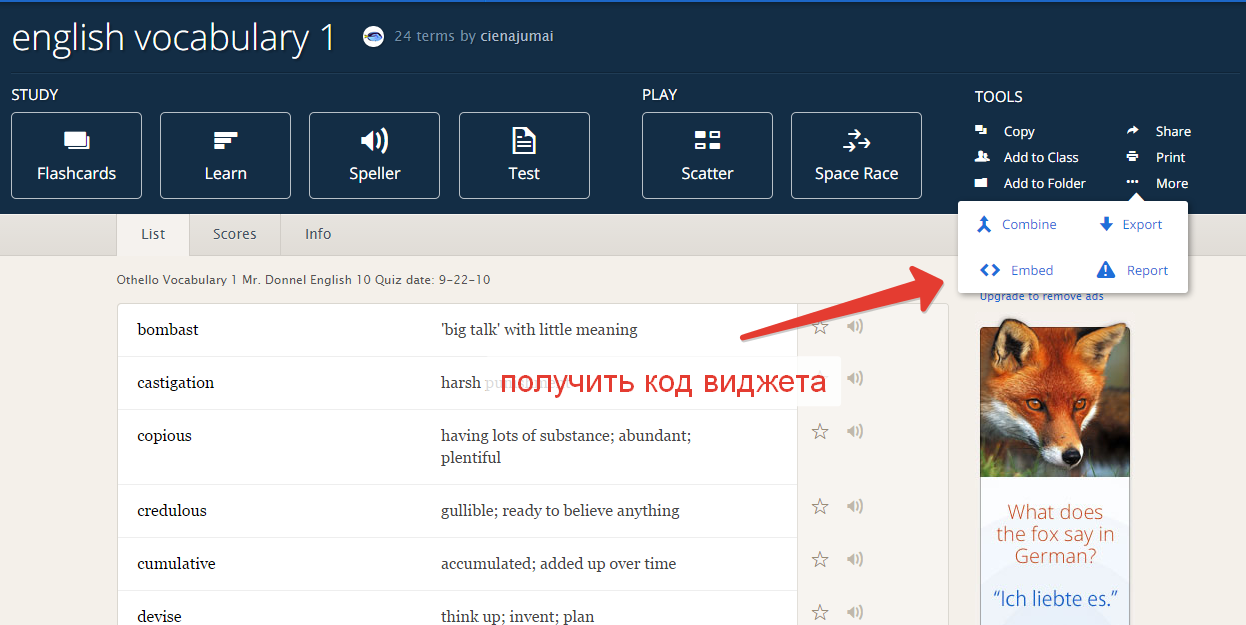Select Embed to get widget code
The height and width of the screenshot is (625, 1246).
tap(1017, 271)
